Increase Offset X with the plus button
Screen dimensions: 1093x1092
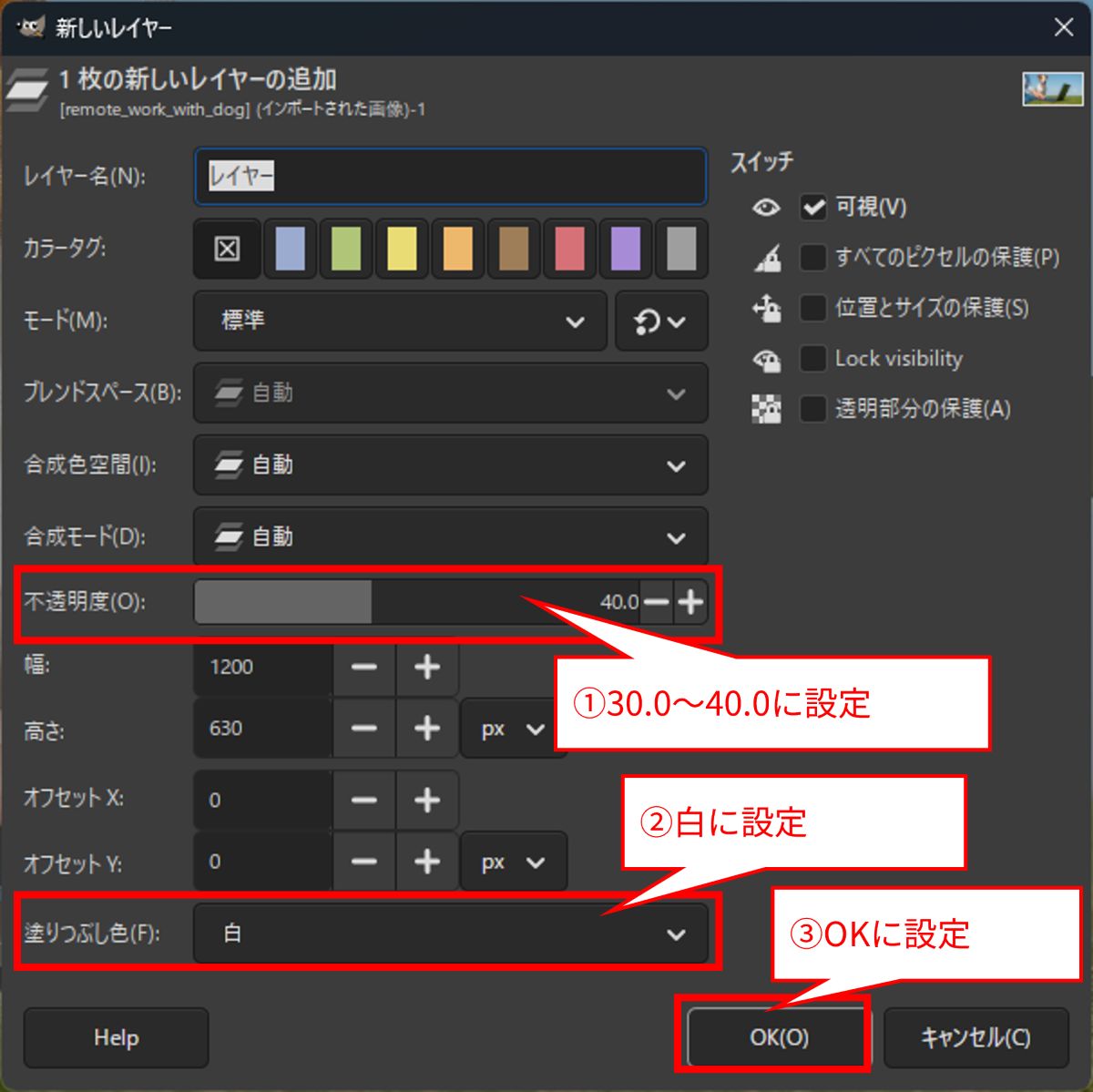(x=426, y=801)
